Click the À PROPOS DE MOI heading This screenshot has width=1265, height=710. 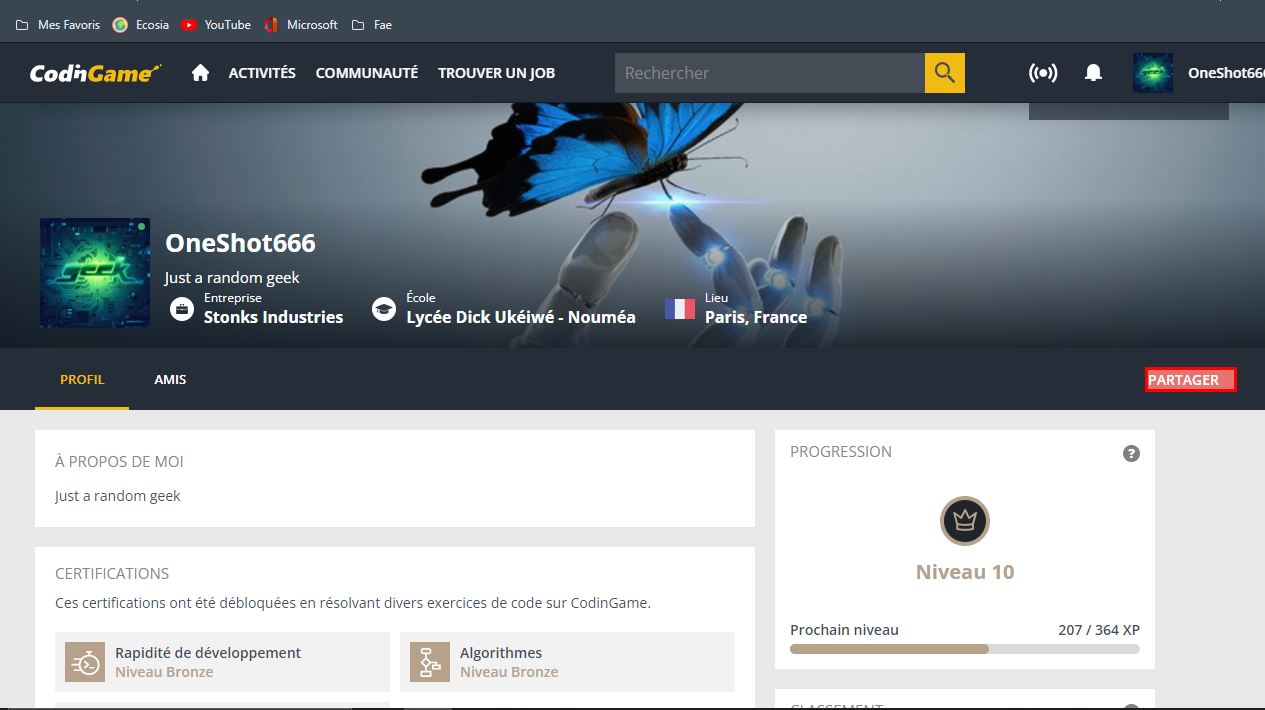pyautogui.click(x=119, y=462)
